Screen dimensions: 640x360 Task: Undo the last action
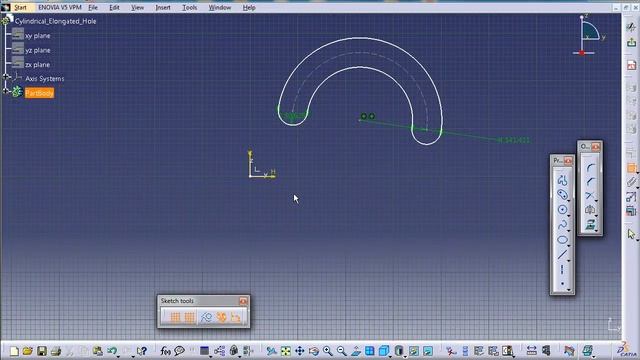click(x=111, y=351)
